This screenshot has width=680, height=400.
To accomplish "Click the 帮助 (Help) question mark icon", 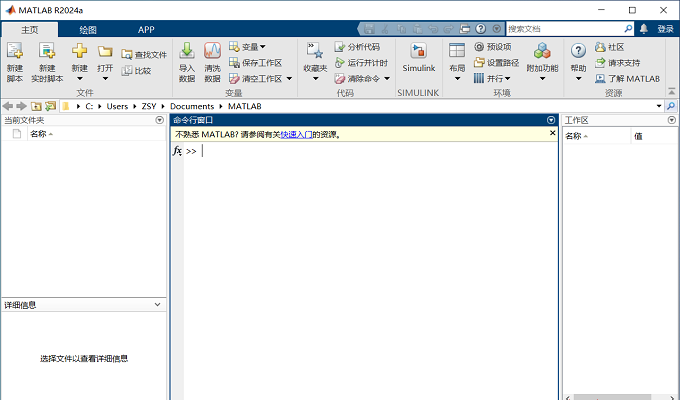I will click(578, 51).
